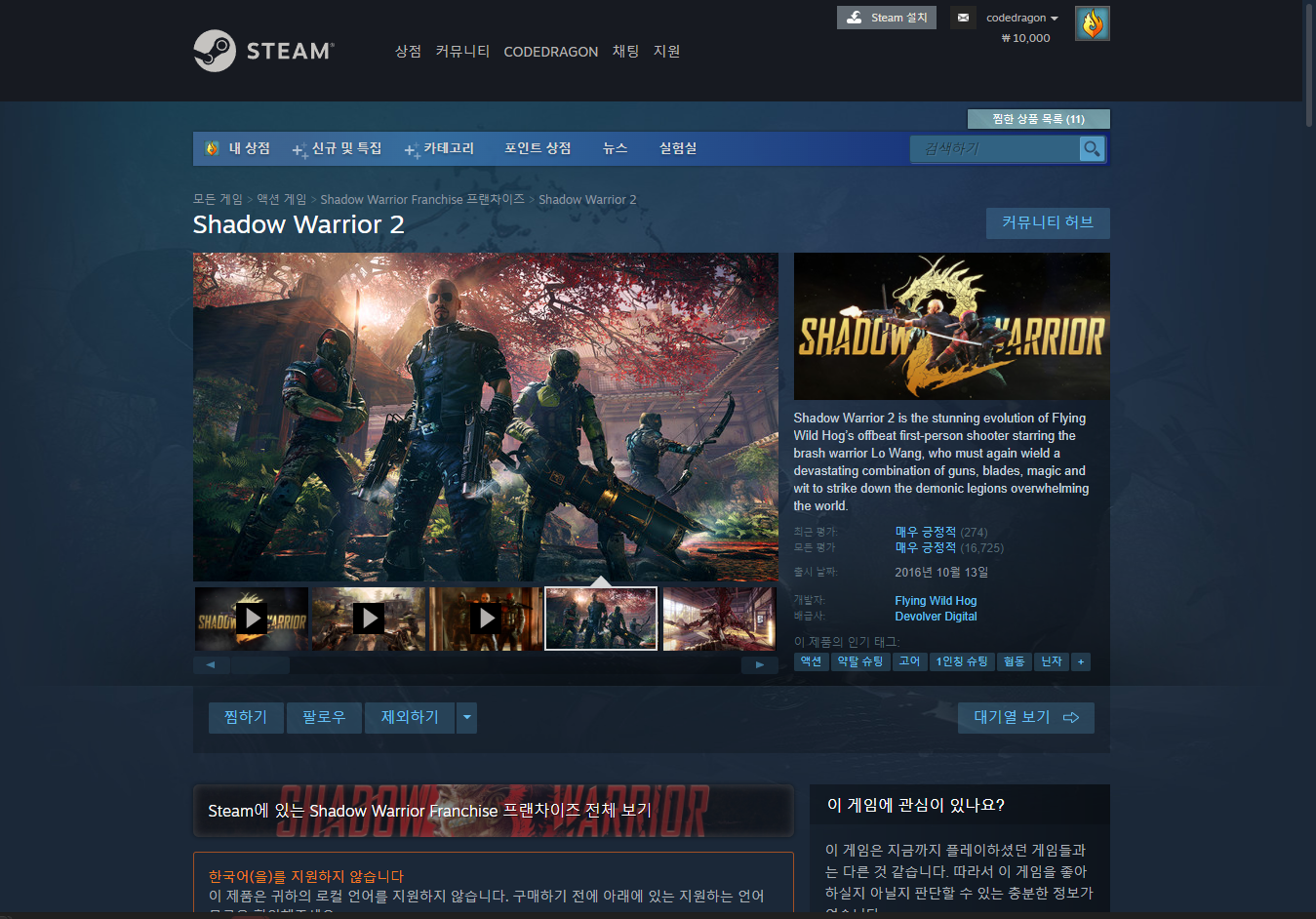Click the Shadow Warrior Franchise breadcrumb link
This screenshot has height=919, width=1316.
[x=422, y=199]
